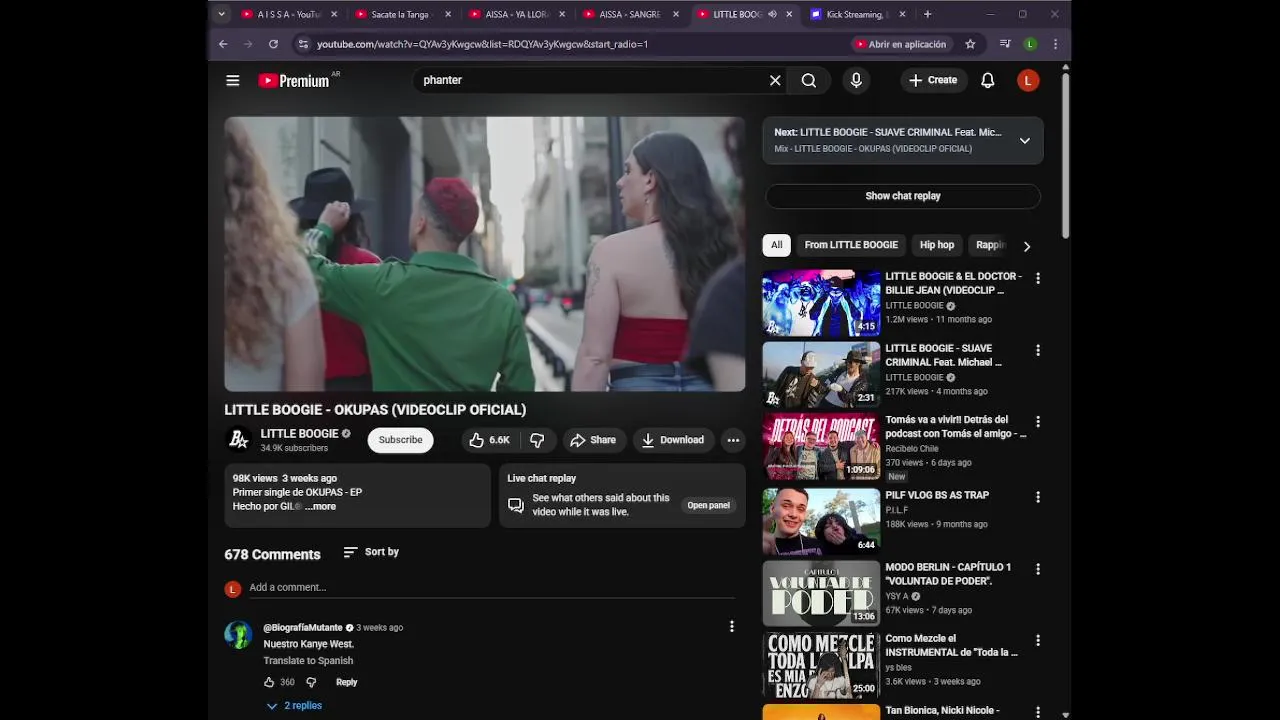This screenshot has height=720, width=1280.
Task: Start voice search with microphone
Action: [856, 81]
